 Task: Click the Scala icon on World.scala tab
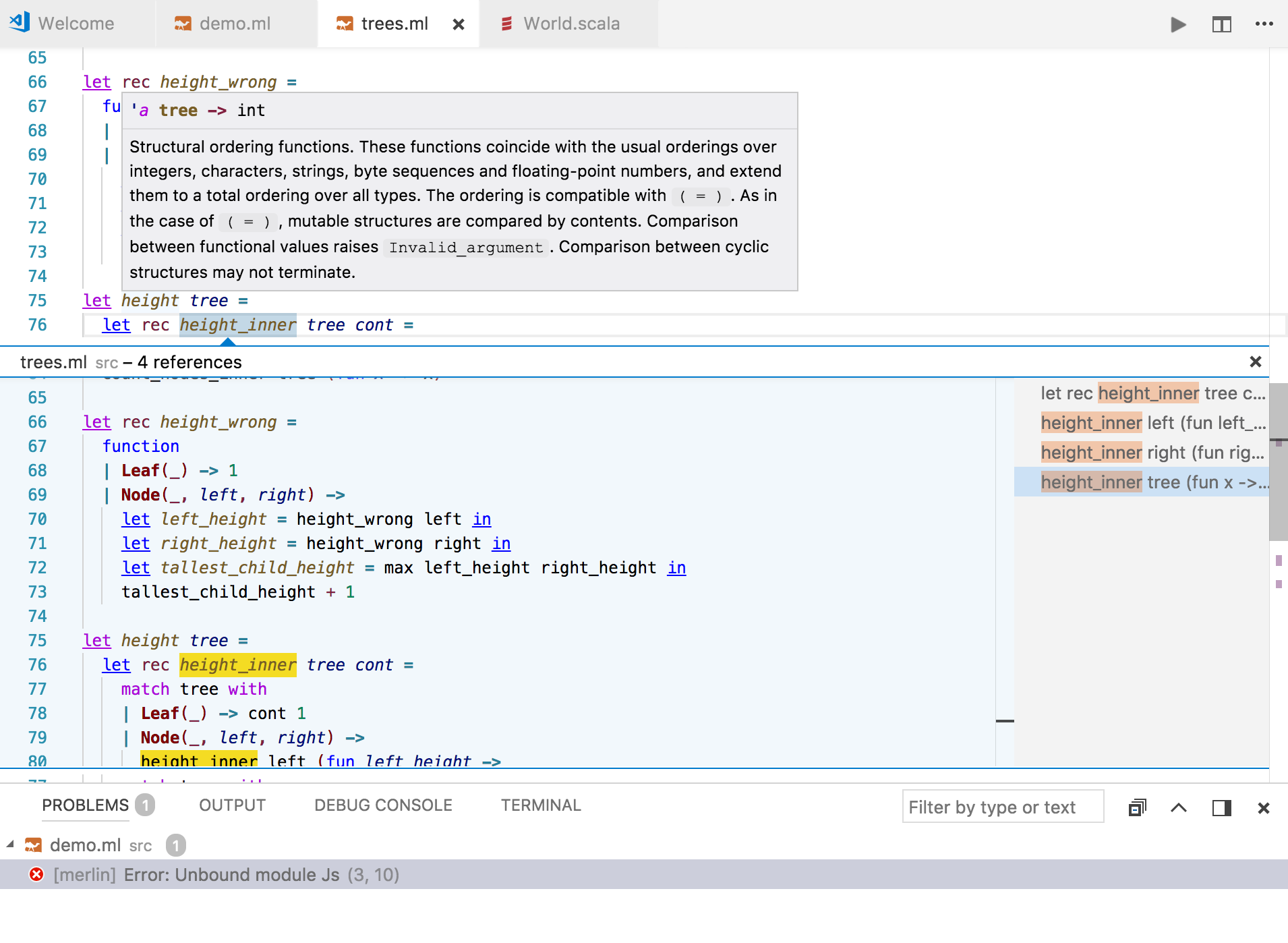point(508,24)
